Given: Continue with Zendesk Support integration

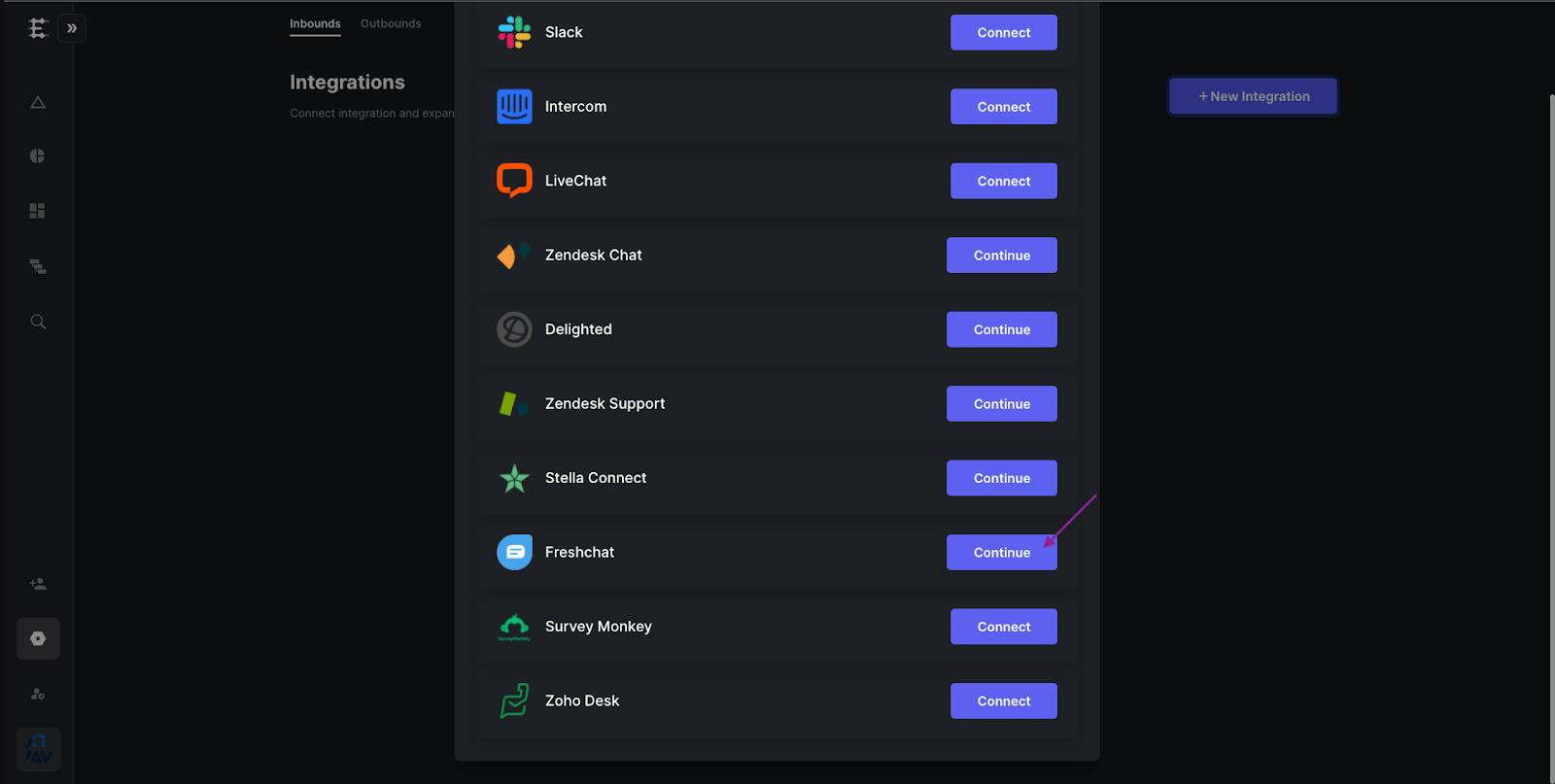Looking at the screenshot, I should pos(1002,403).
